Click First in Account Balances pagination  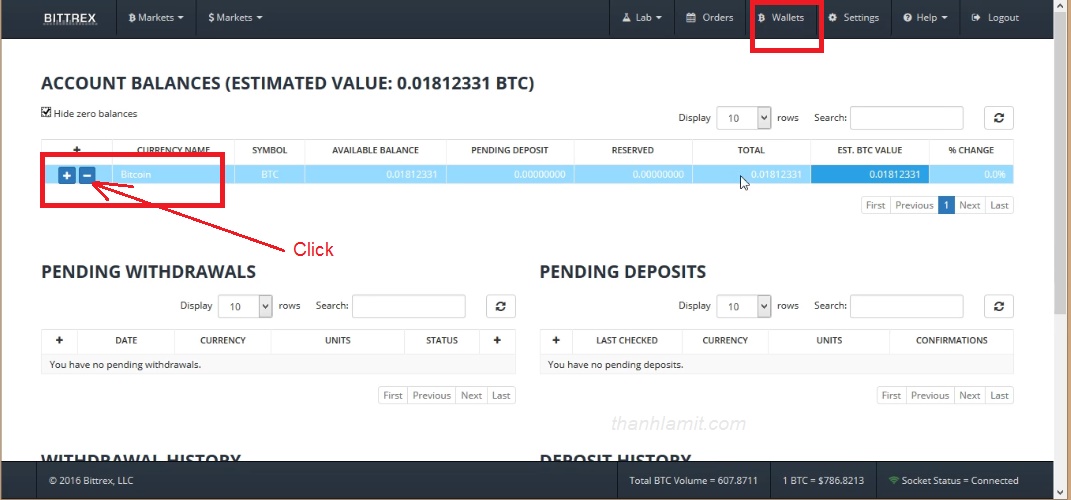tap(876, 206)
